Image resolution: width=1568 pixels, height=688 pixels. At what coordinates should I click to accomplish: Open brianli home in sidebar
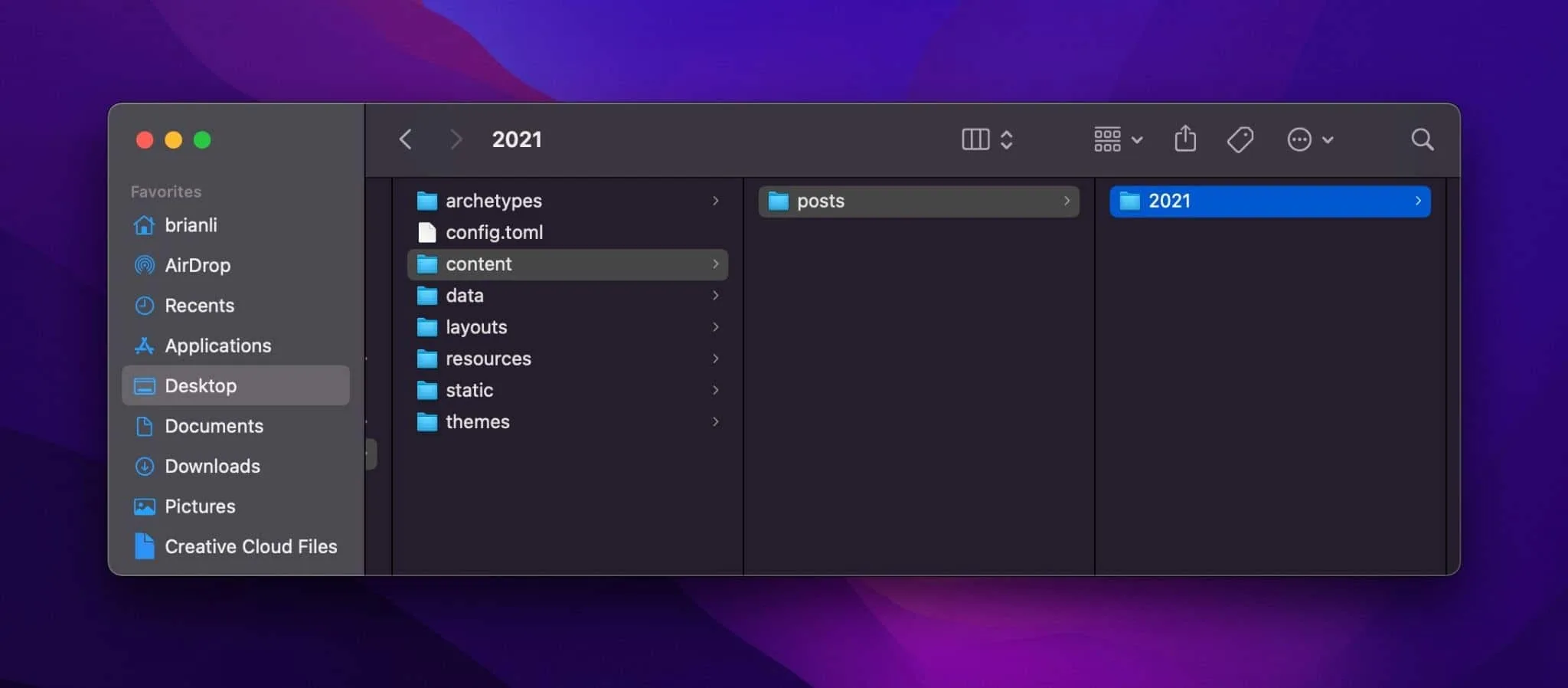tap(236, 225)
